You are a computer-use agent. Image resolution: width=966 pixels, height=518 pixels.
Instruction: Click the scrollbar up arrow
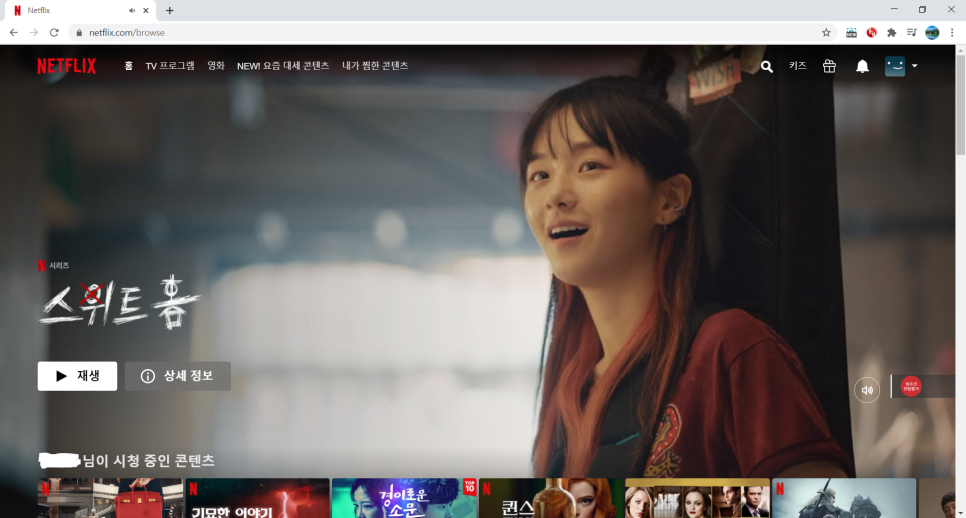(x=960, y=49)
